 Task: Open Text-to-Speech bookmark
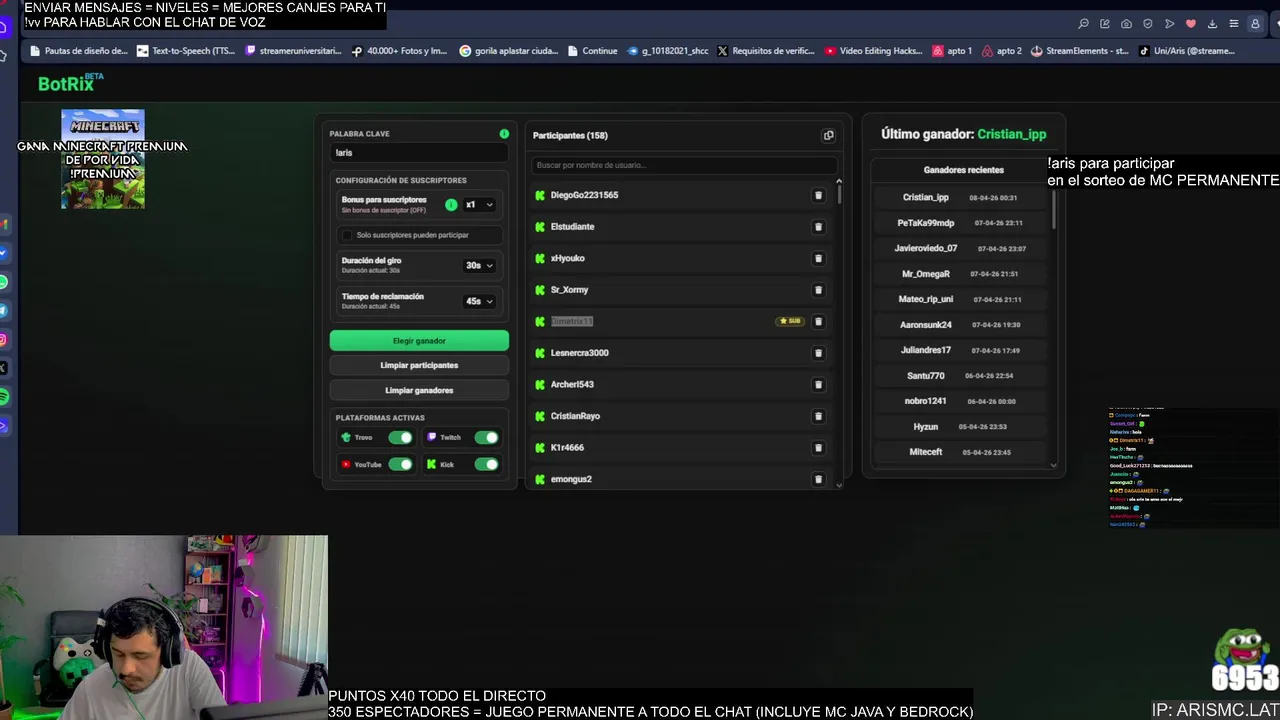coord(186,51)
